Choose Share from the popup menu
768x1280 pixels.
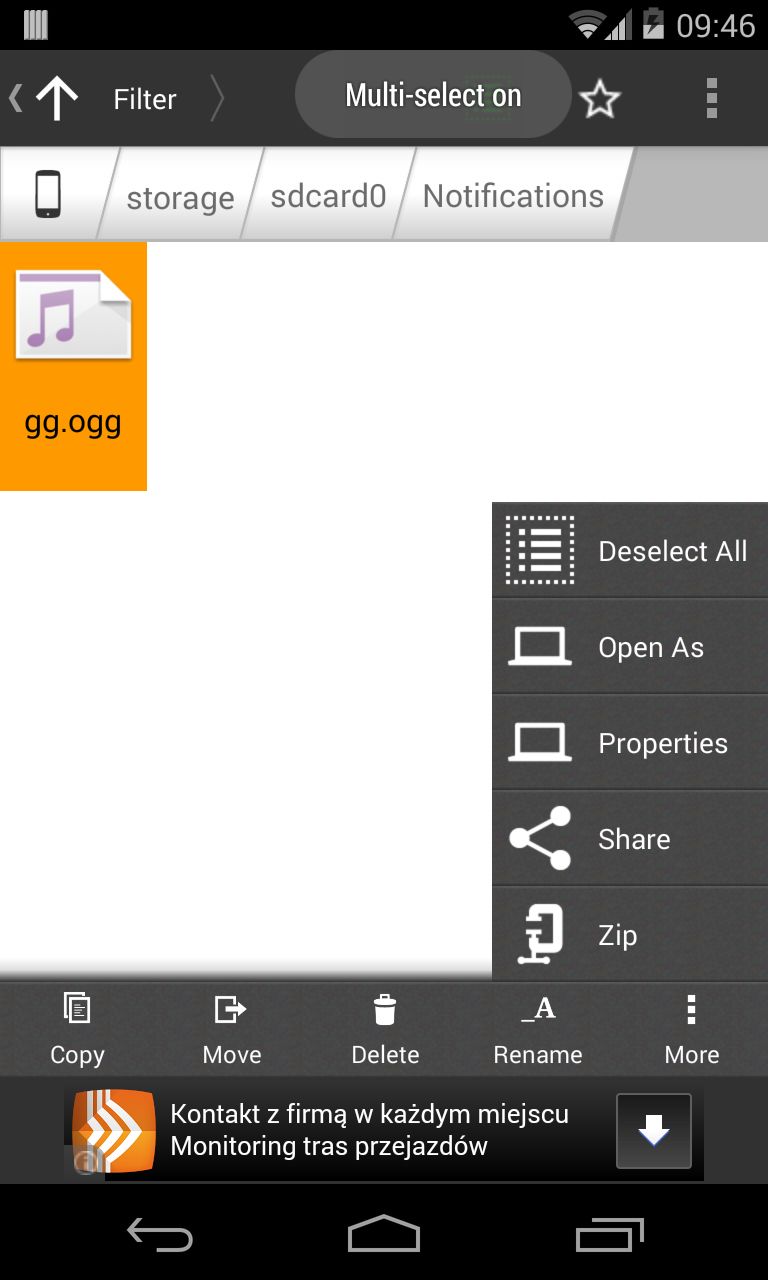click(x=630, y=838)
